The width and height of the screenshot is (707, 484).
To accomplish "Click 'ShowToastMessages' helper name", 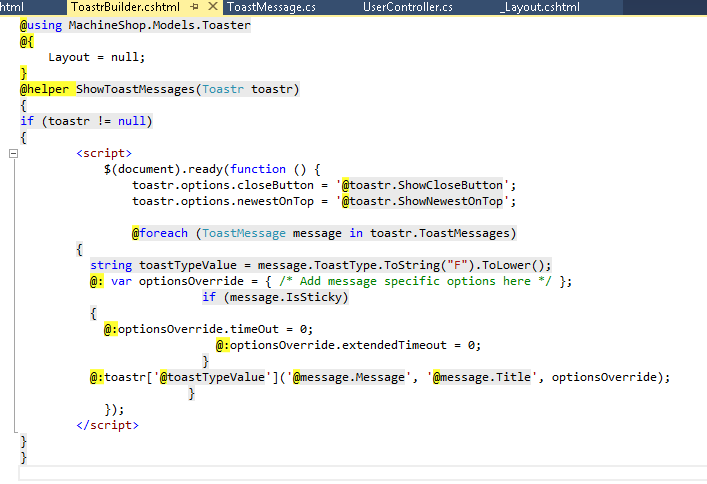I will pyautogui.click(x=135, y=89).
